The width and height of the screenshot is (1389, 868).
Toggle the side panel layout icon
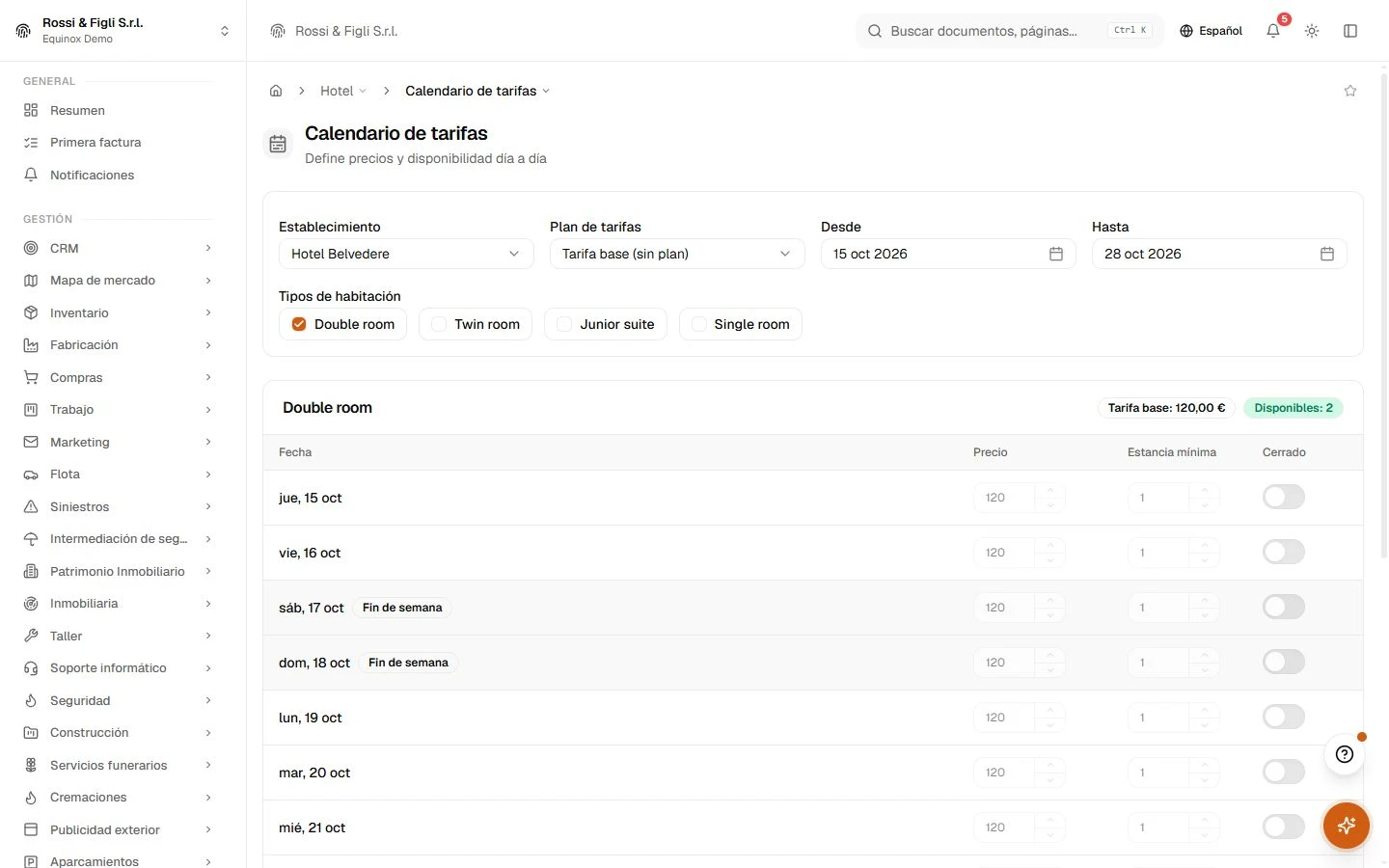point(1350,31)
